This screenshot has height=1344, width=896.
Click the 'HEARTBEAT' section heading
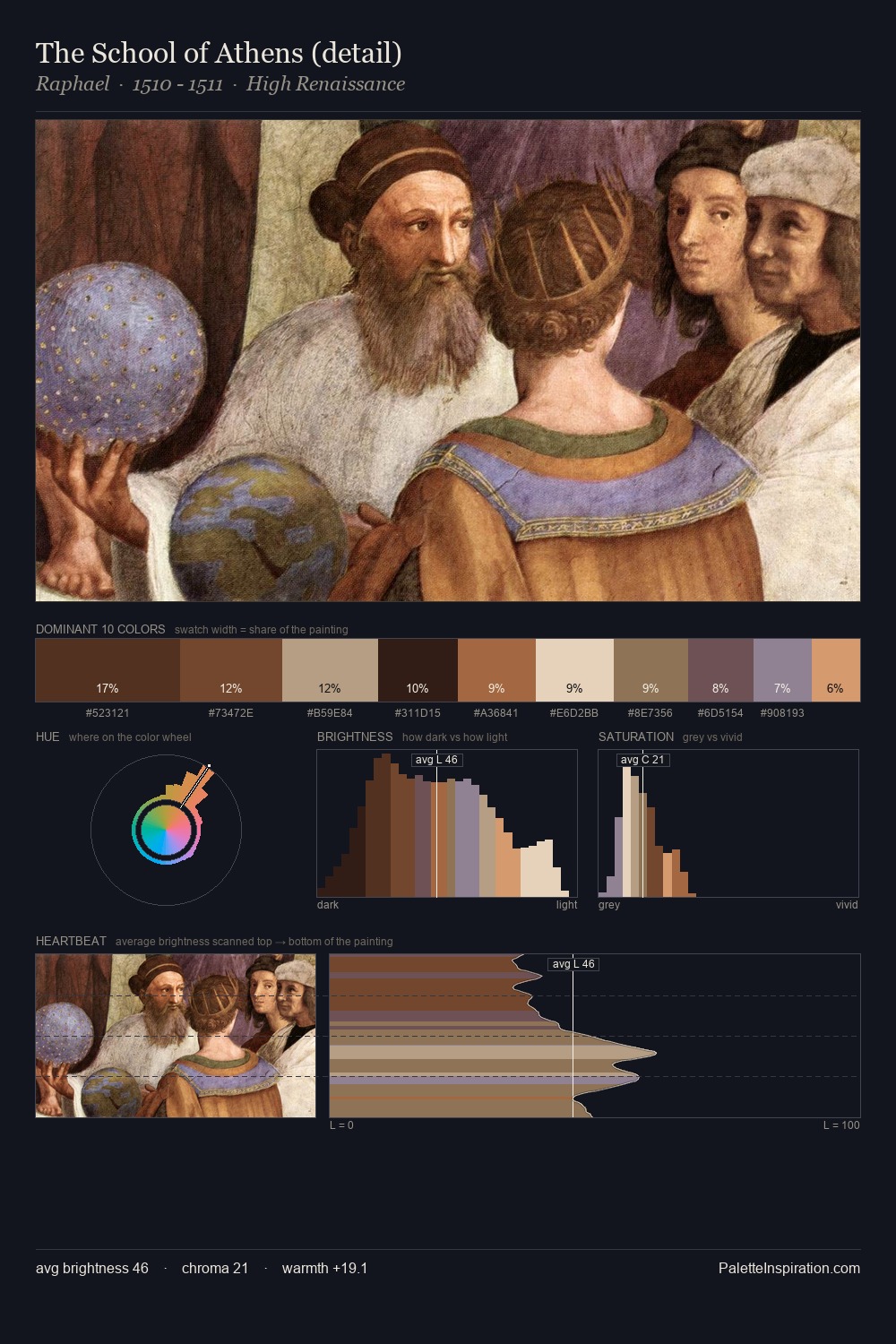[71, 941]
